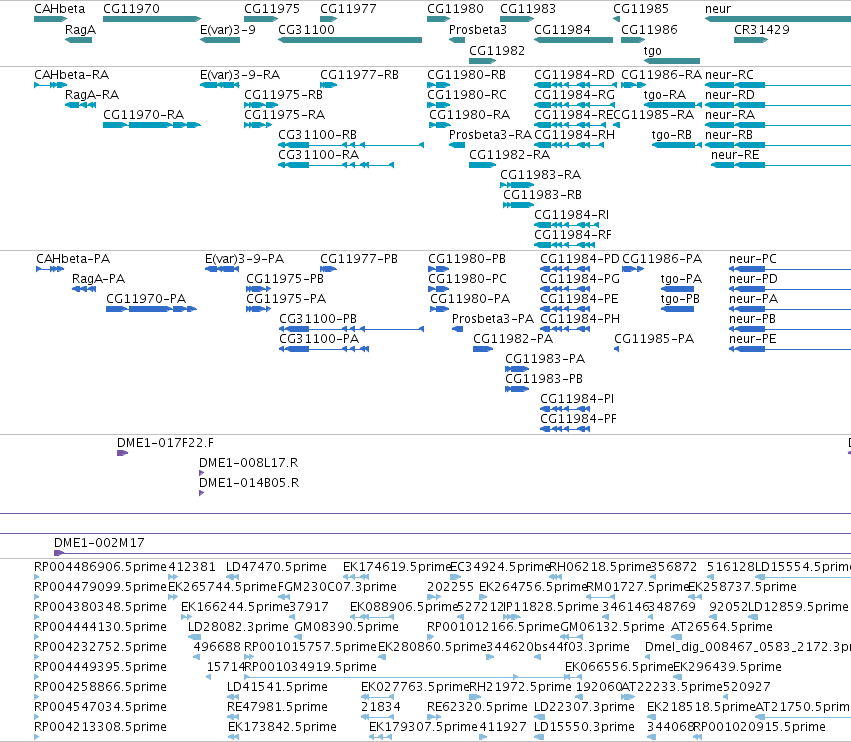Click transcript E(var)3-9-RA
The height and width of the screenshot is (742, 851).
point(240,75)
